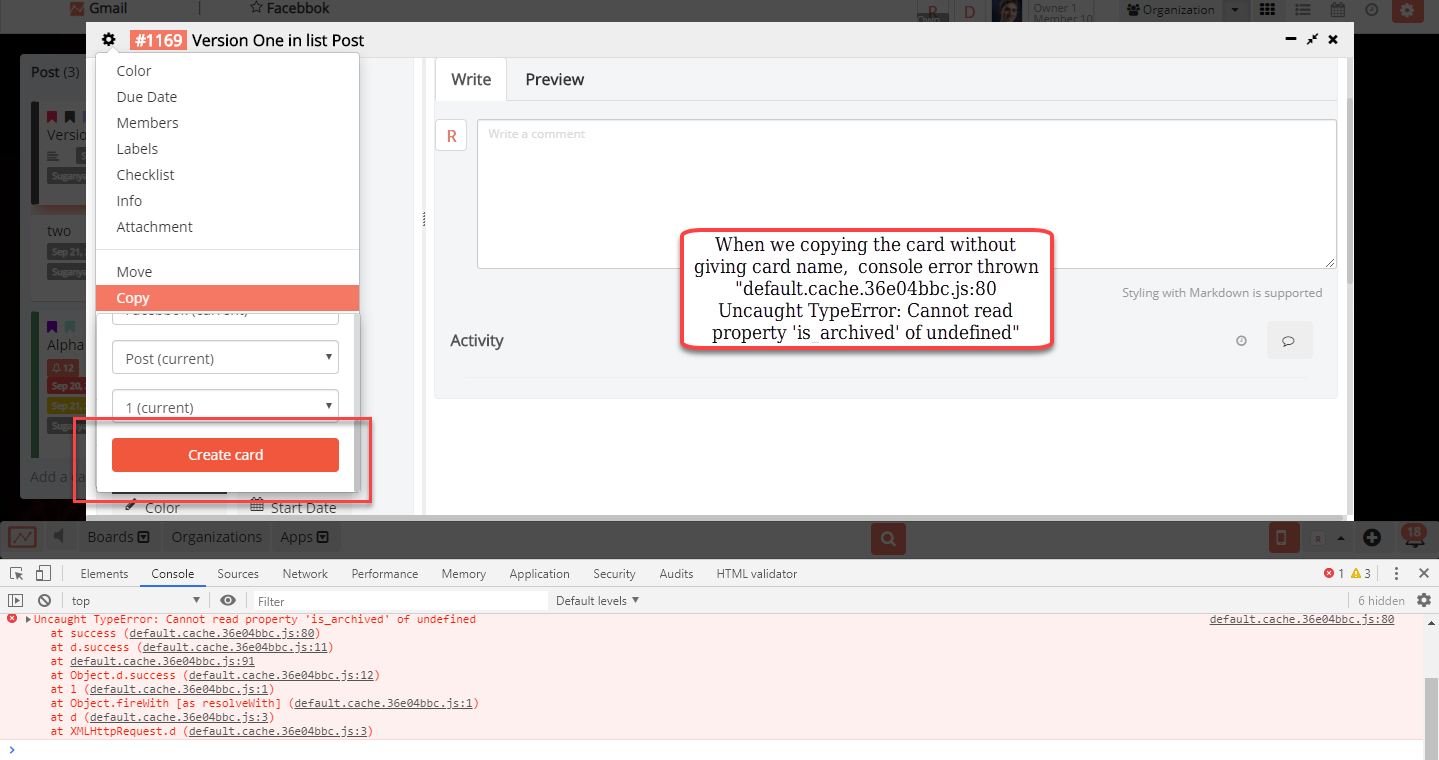Open the default.cache.36e04bbc.js:80 link
This screenshot has width=1439, height=760.
pos(1300,619)
